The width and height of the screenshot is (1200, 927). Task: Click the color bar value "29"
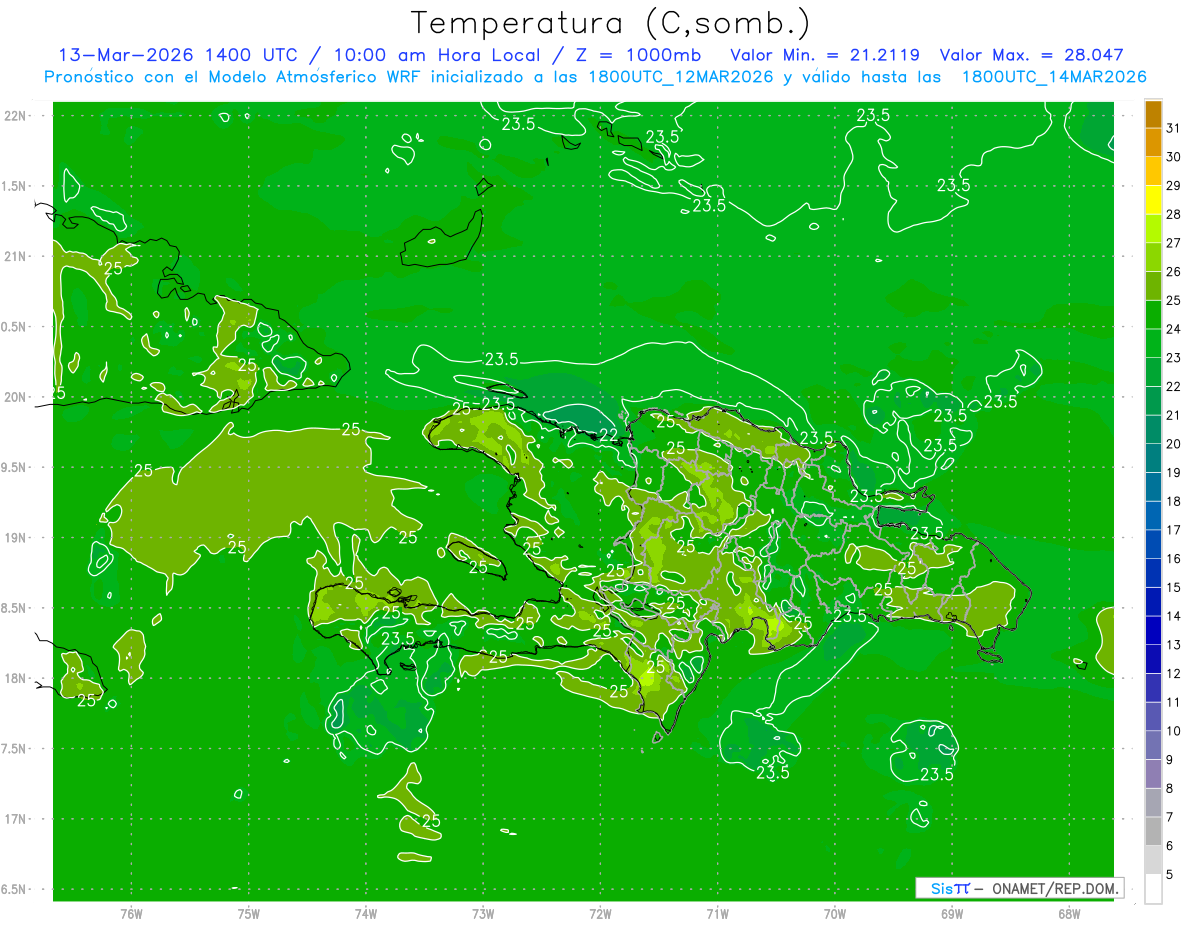click(x=1174, y=185)
